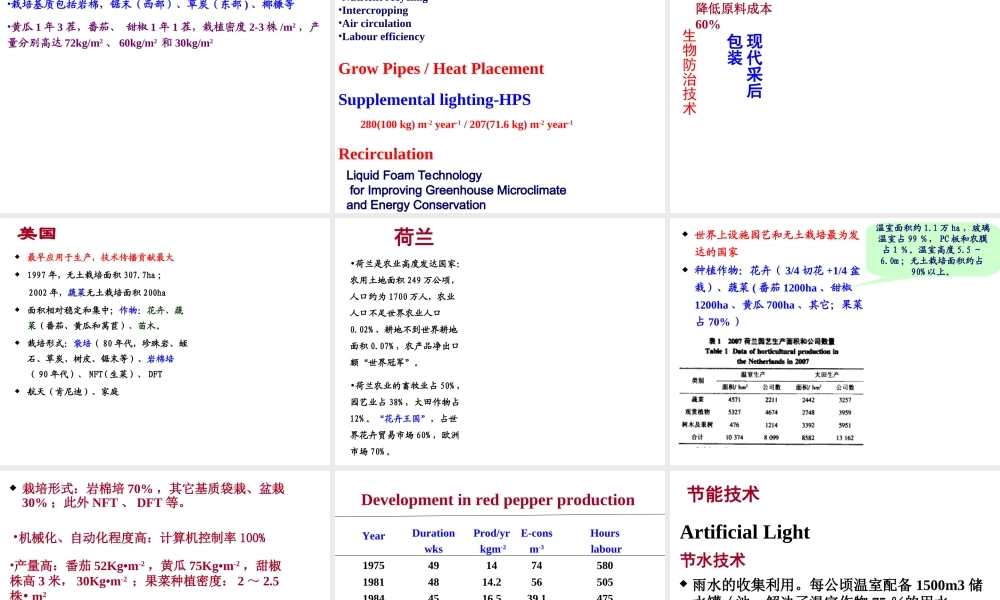Click the "Supplemental lighting-HPS" heading
Viewport: 1000px width, 600px height.
pos(434,100)
